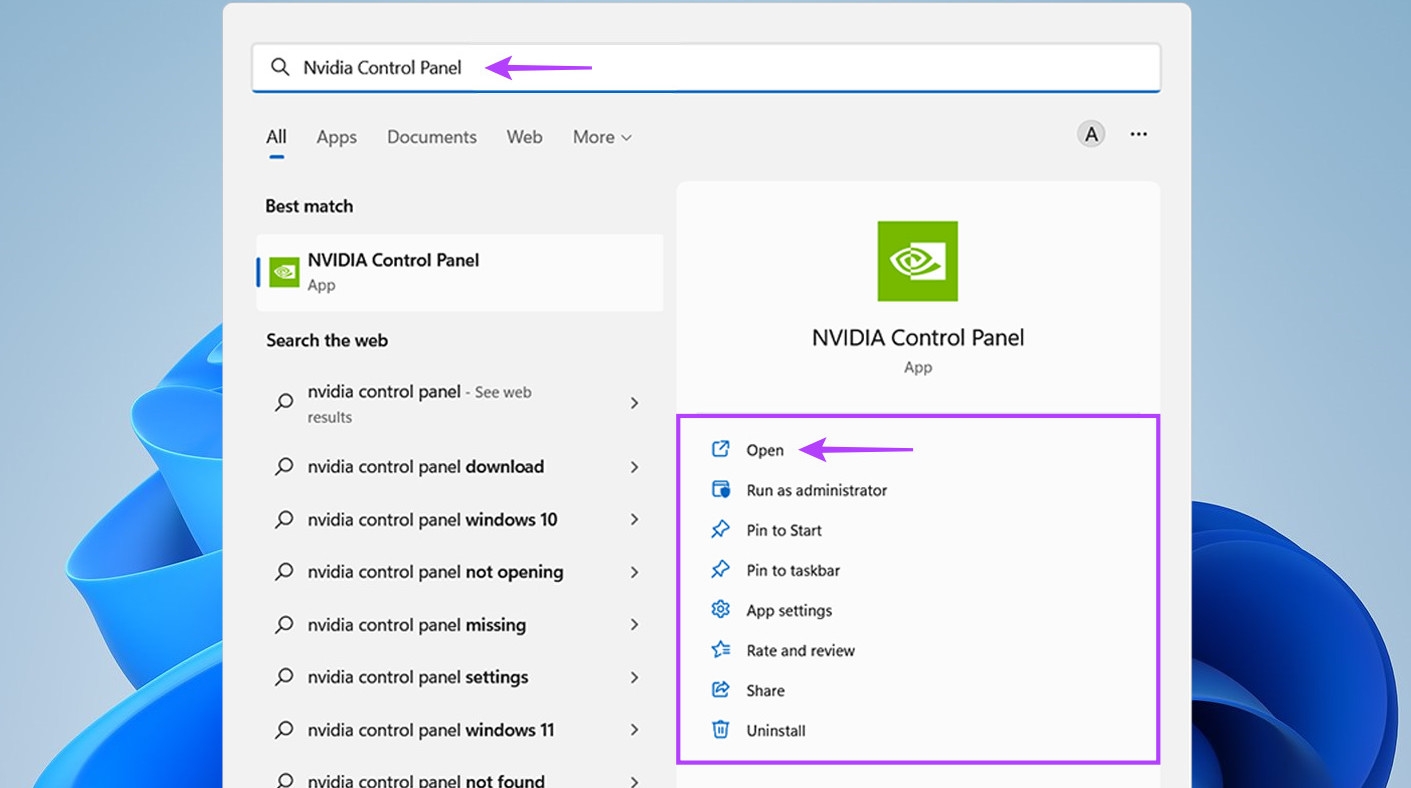The image size is (1411, 788).
Task: Expand the "nvidia control panel download" suggestion arrow
Action: pyautogui.click(x=634, y=467)
